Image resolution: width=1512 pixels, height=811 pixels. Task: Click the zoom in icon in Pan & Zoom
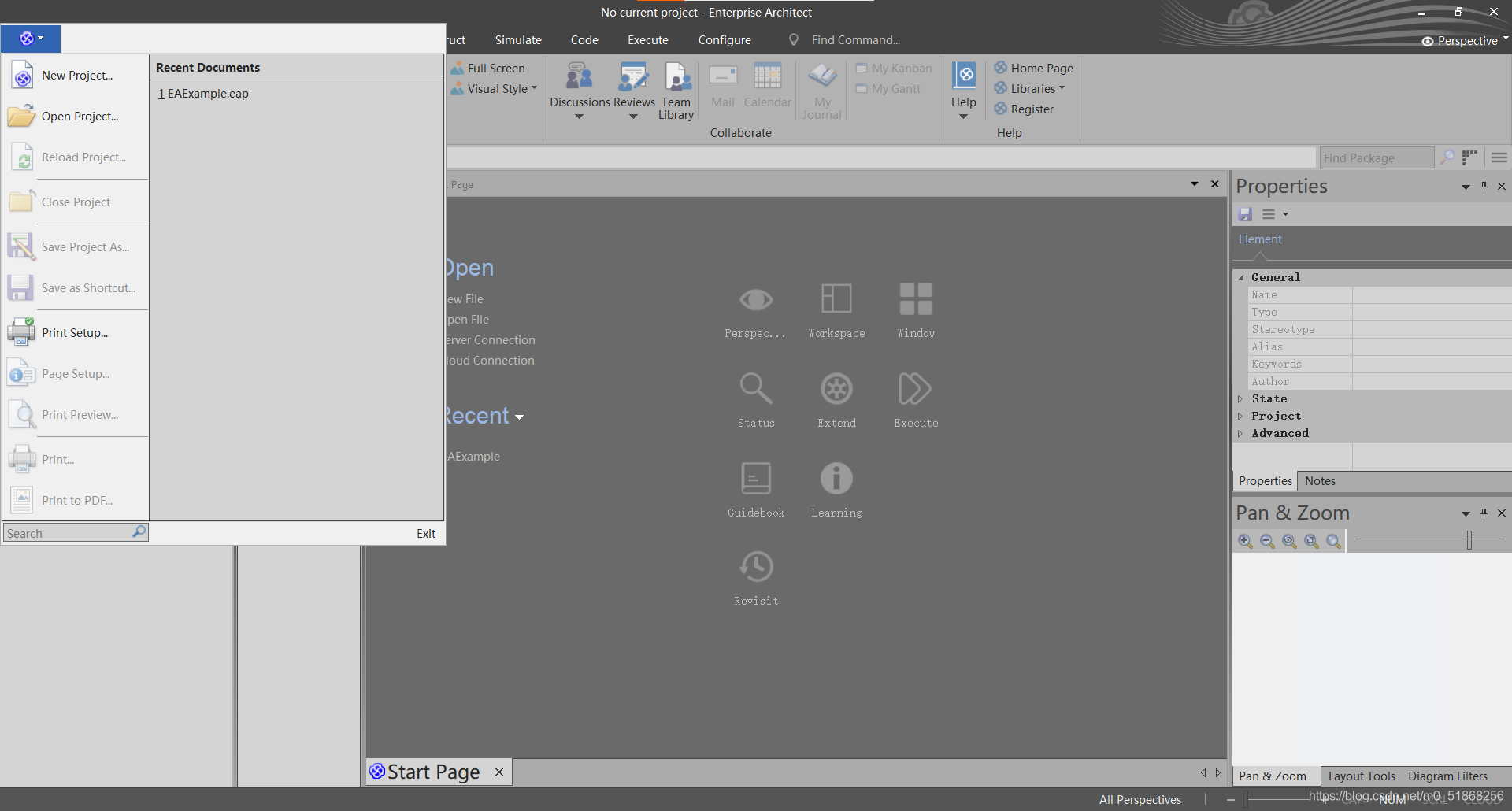tap(1245, 541)
